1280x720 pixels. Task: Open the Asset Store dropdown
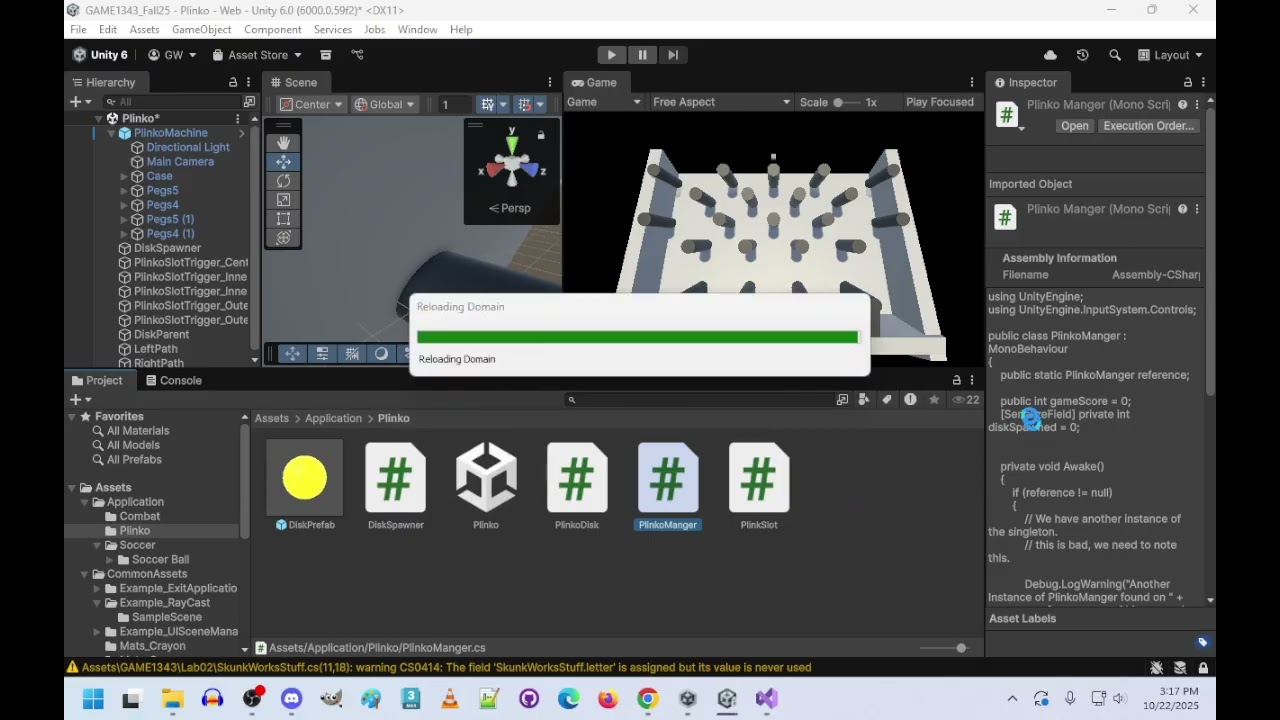tap(256, 55)
